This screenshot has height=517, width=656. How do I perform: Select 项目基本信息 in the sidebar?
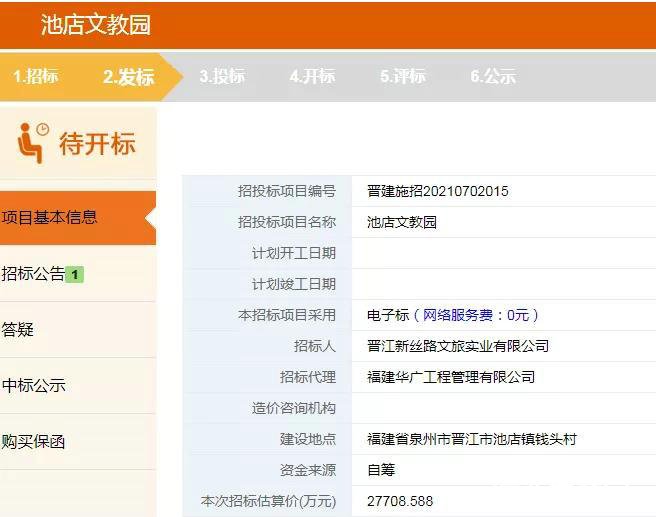tap(78, 218)
